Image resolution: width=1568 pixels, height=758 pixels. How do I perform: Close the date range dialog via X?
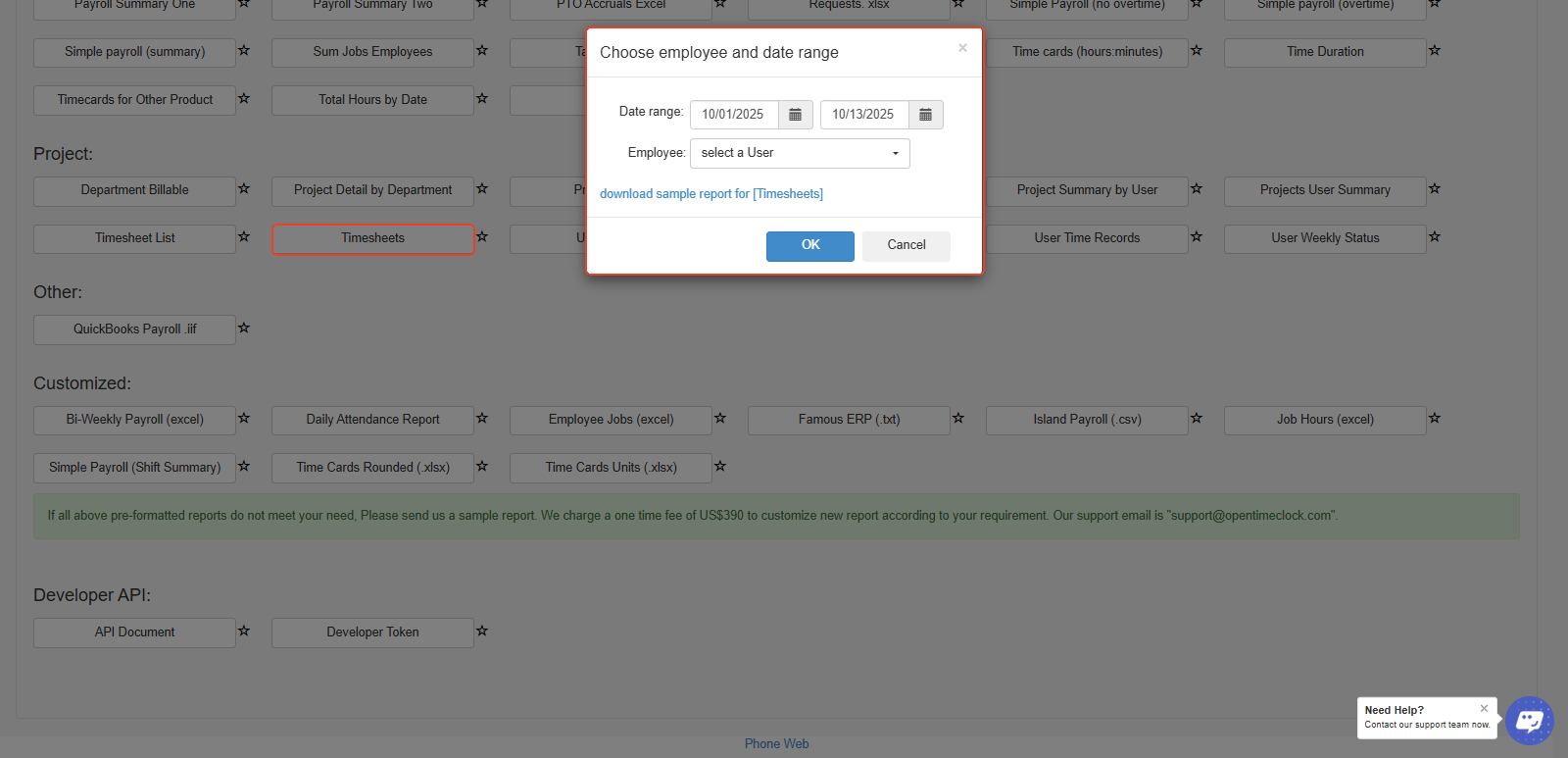pyautogui.click(x=962, y=48)
